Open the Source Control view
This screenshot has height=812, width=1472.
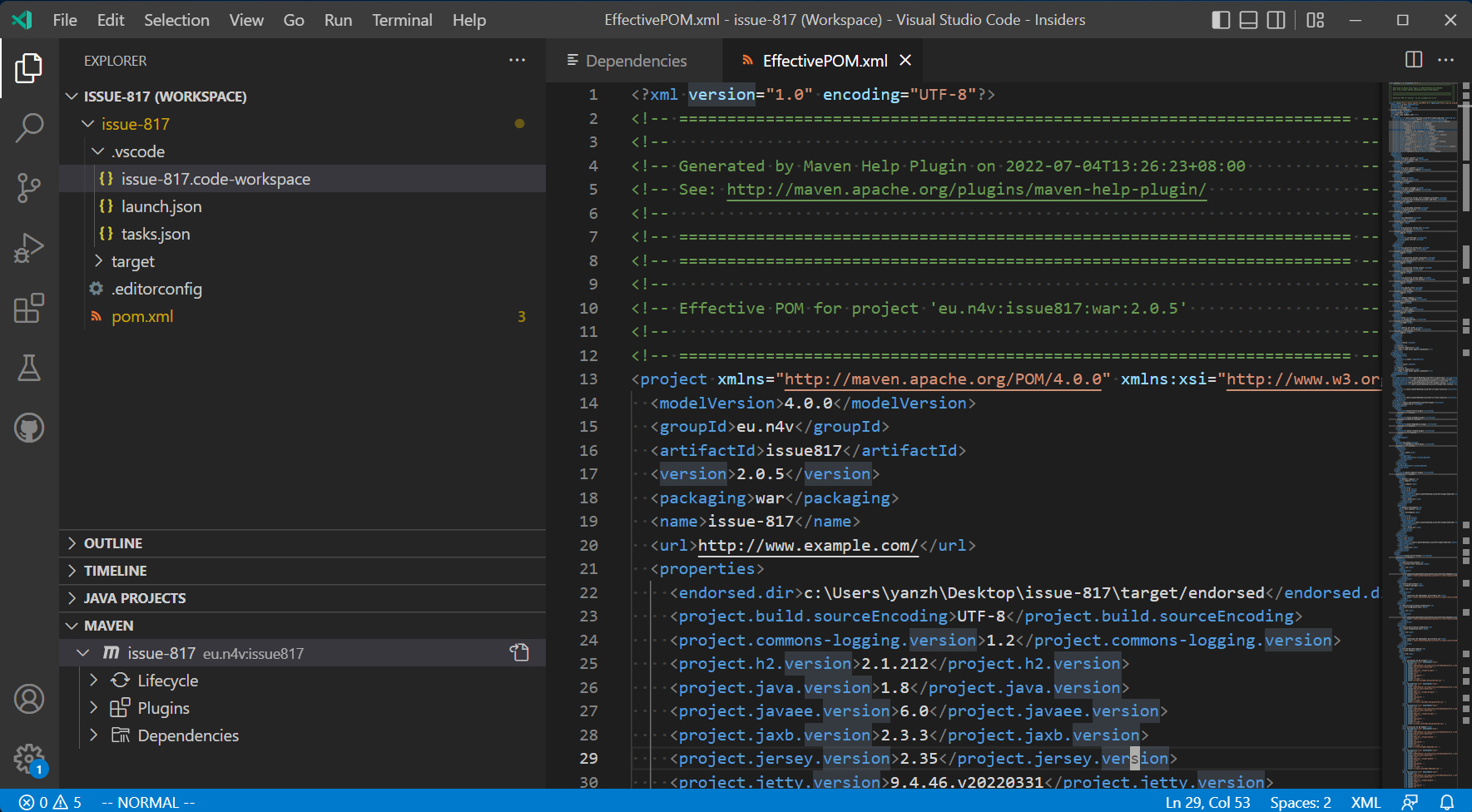point(29,188)
